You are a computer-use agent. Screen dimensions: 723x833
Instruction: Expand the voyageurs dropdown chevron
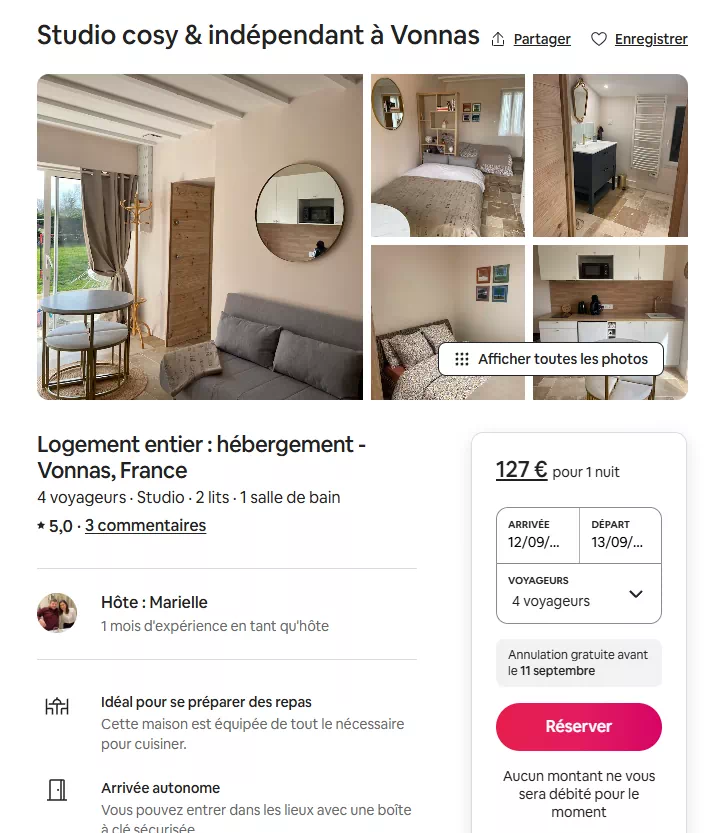[636, 593]
